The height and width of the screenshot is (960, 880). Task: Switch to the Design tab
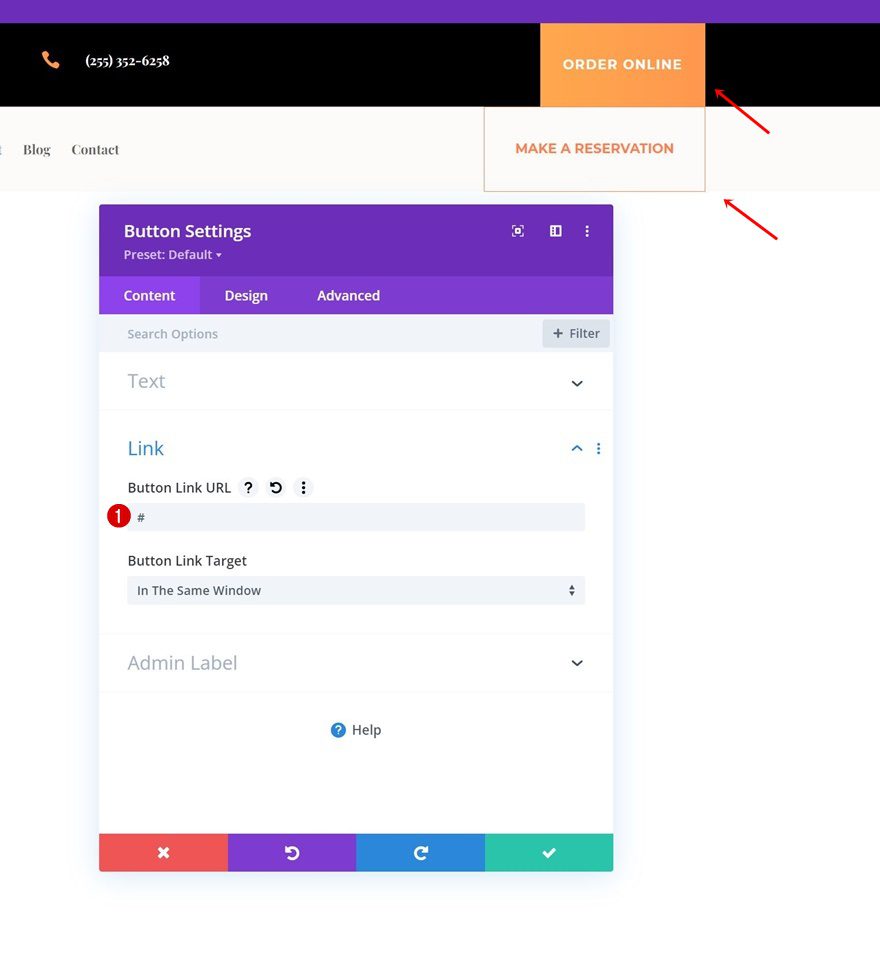coord(246,296)
